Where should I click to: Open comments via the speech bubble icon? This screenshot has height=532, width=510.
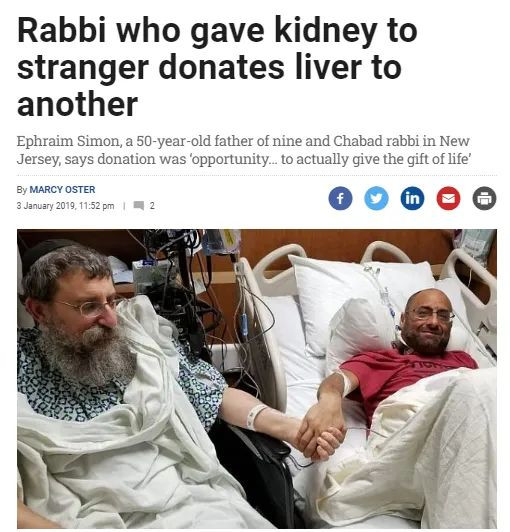point(138,206)
